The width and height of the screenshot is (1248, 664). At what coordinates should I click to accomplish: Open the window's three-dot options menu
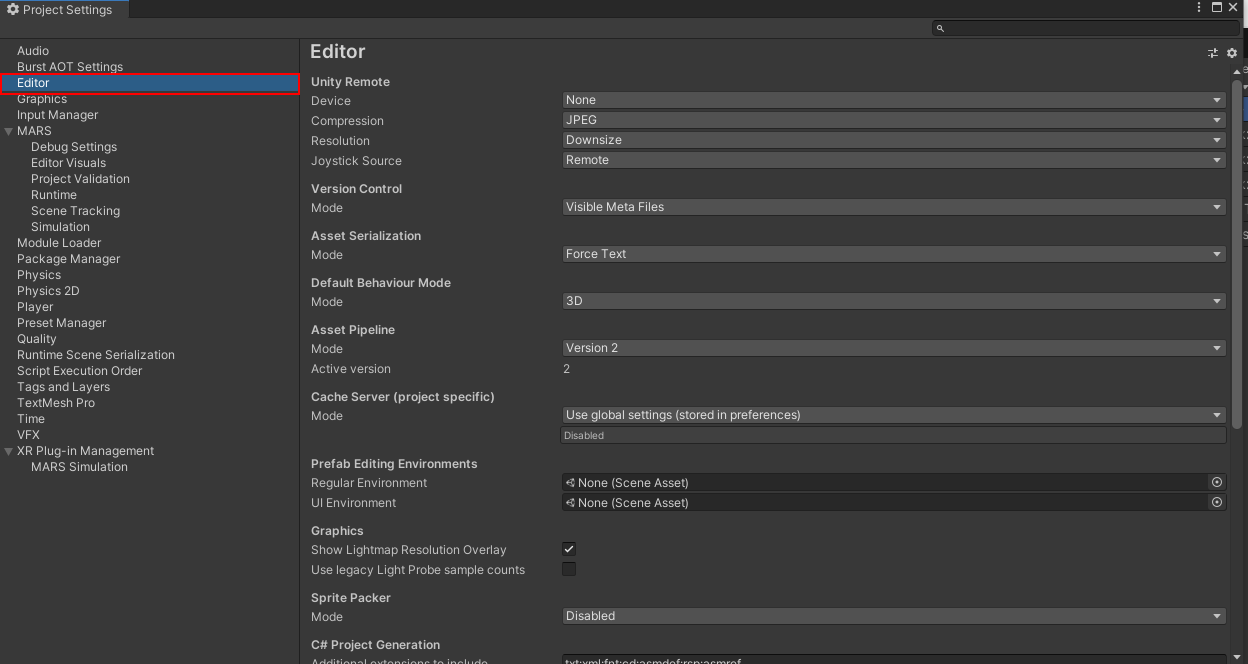point(1199,8)
